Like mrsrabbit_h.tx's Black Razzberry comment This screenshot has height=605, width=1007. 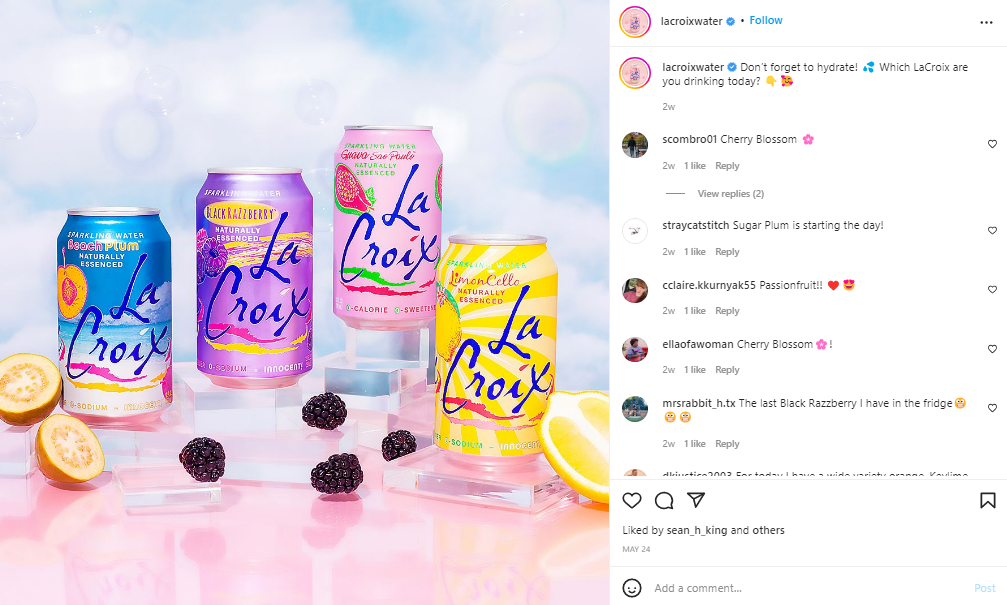(x=992, y=408)
